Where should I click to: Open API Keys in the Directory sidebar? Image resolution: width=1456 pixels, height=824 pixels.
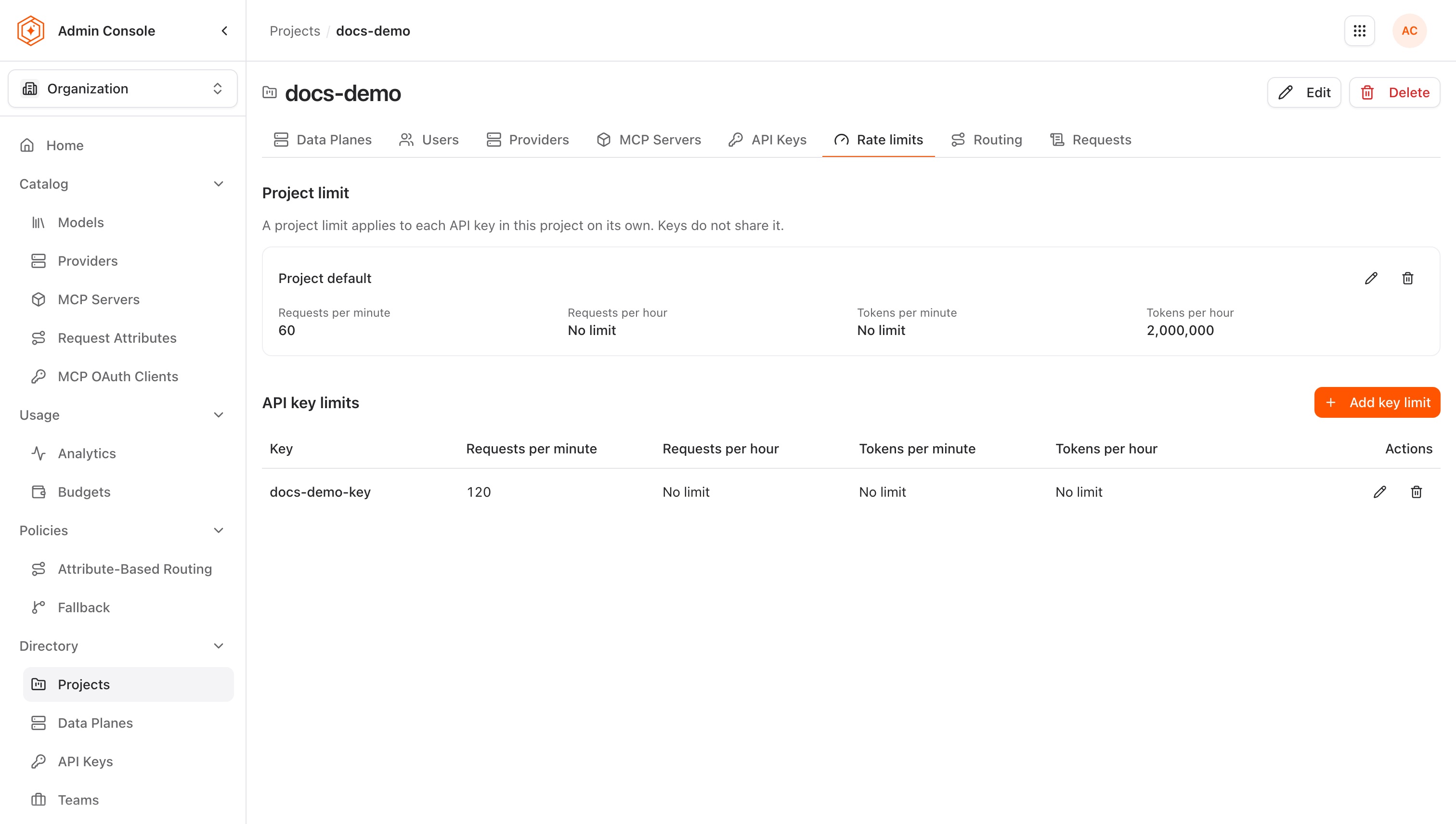[x=128, y=761]
